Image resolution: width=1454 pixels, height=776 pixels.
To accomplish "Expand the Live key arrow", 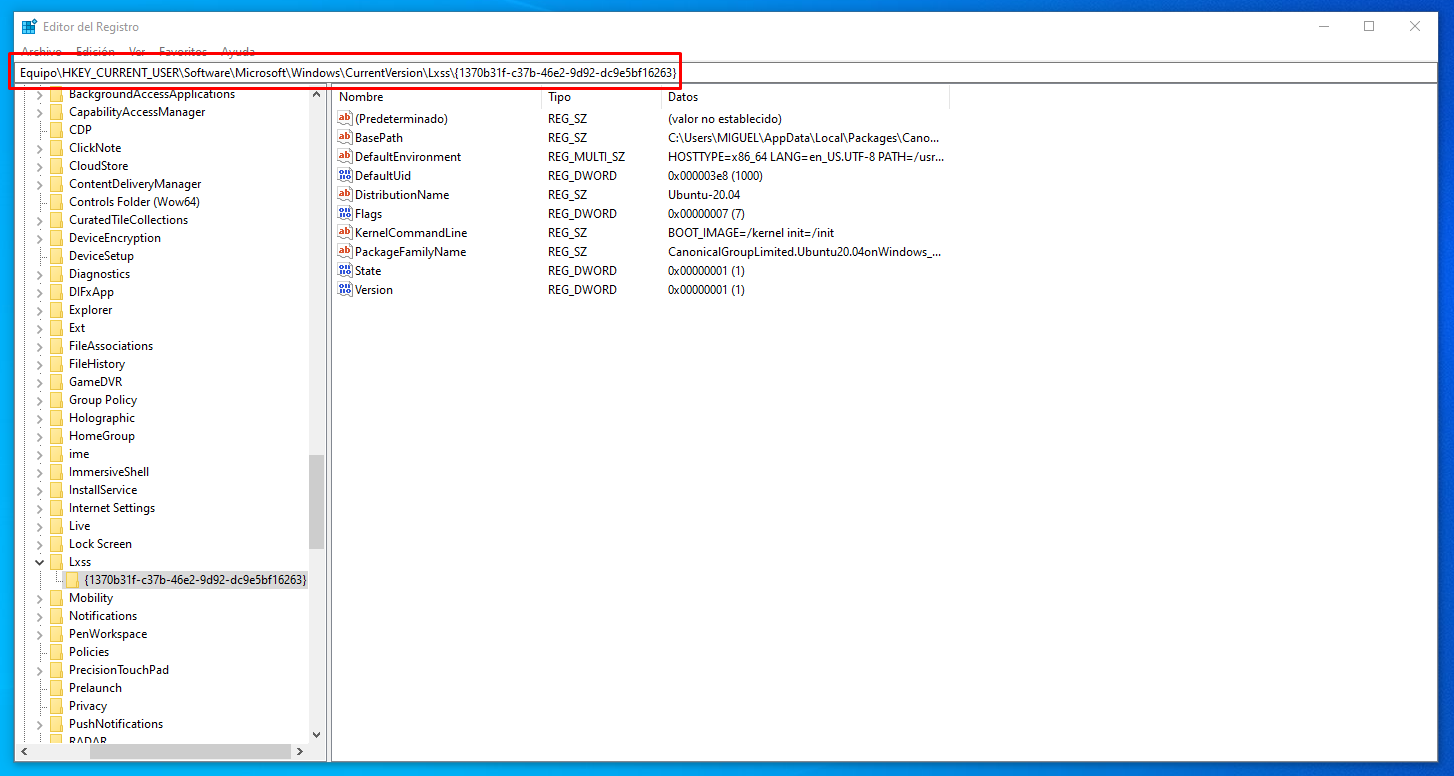I will (40, 526).
